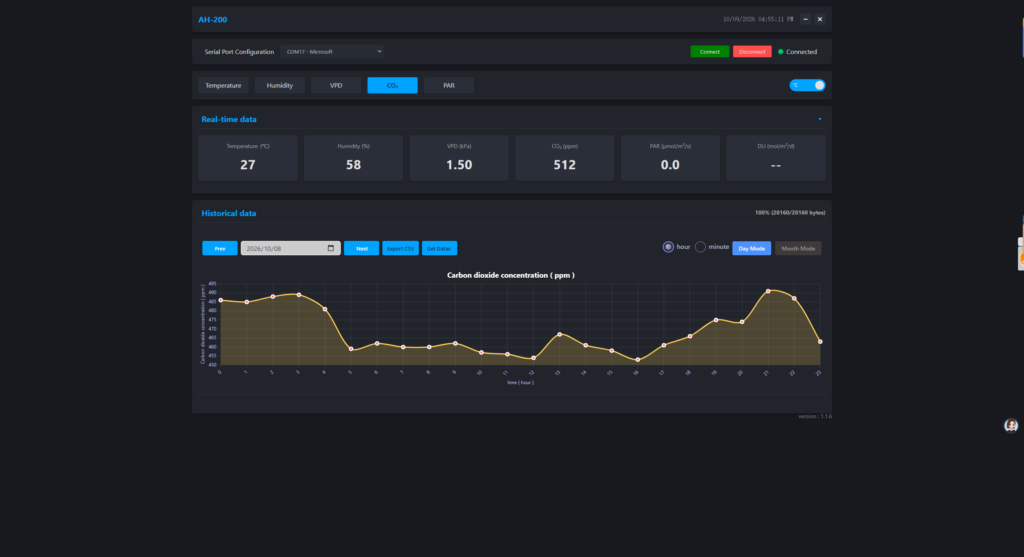The width and height of the screenshot is (1024, 557).
Task: Click the chart data point at hour 21
Action: pyautogui.click(x=768, y=291)
